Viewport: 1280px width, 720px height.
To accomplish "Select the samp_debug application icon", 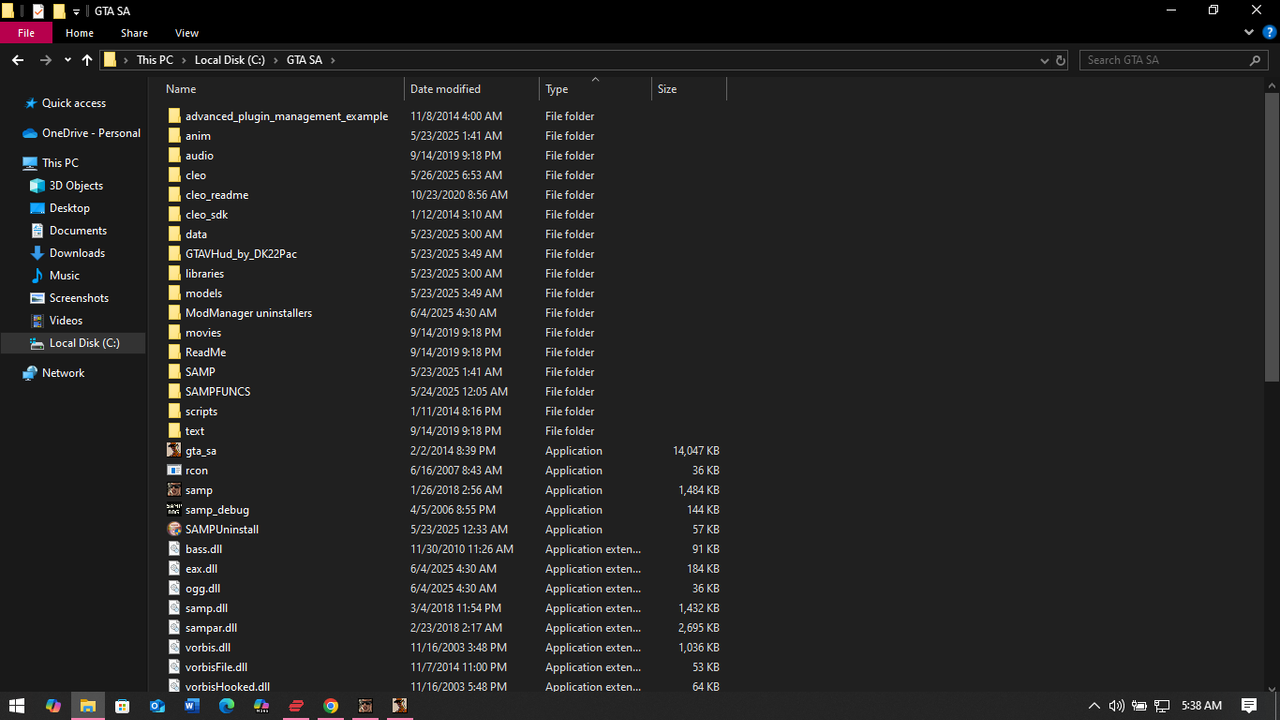I will click(174, 510).
